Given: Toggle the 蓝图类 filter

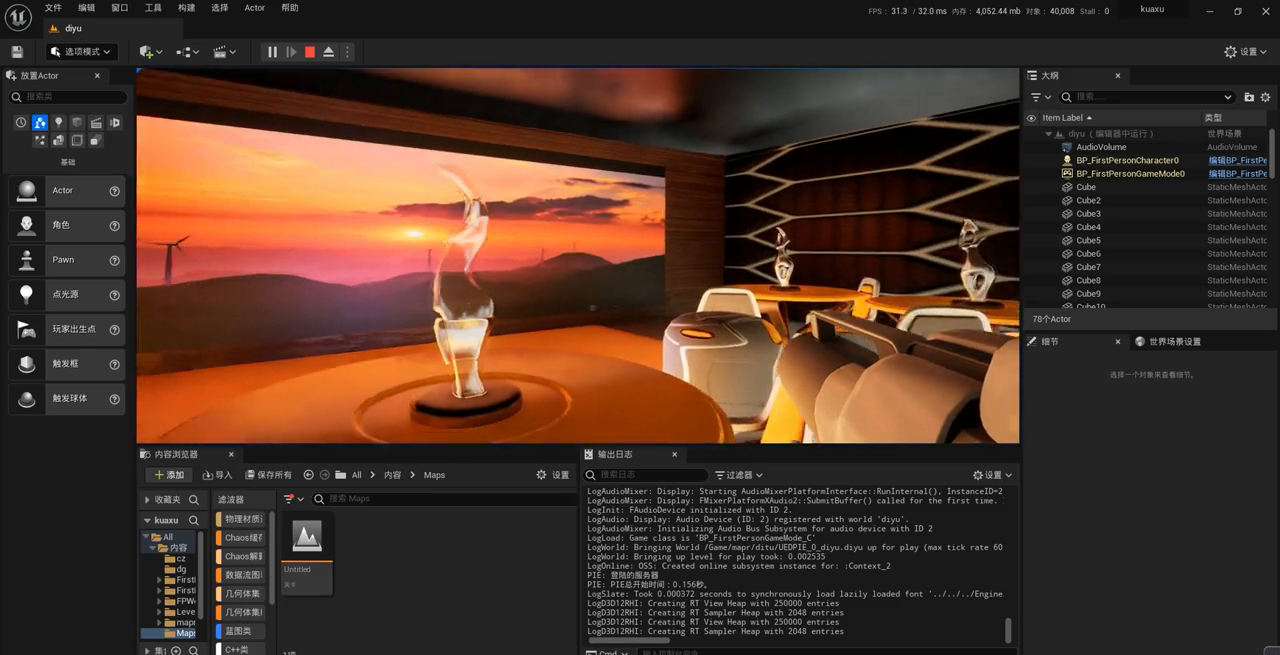Looking at the screenshot, I should pyautogui.click(x=241, y=631).
